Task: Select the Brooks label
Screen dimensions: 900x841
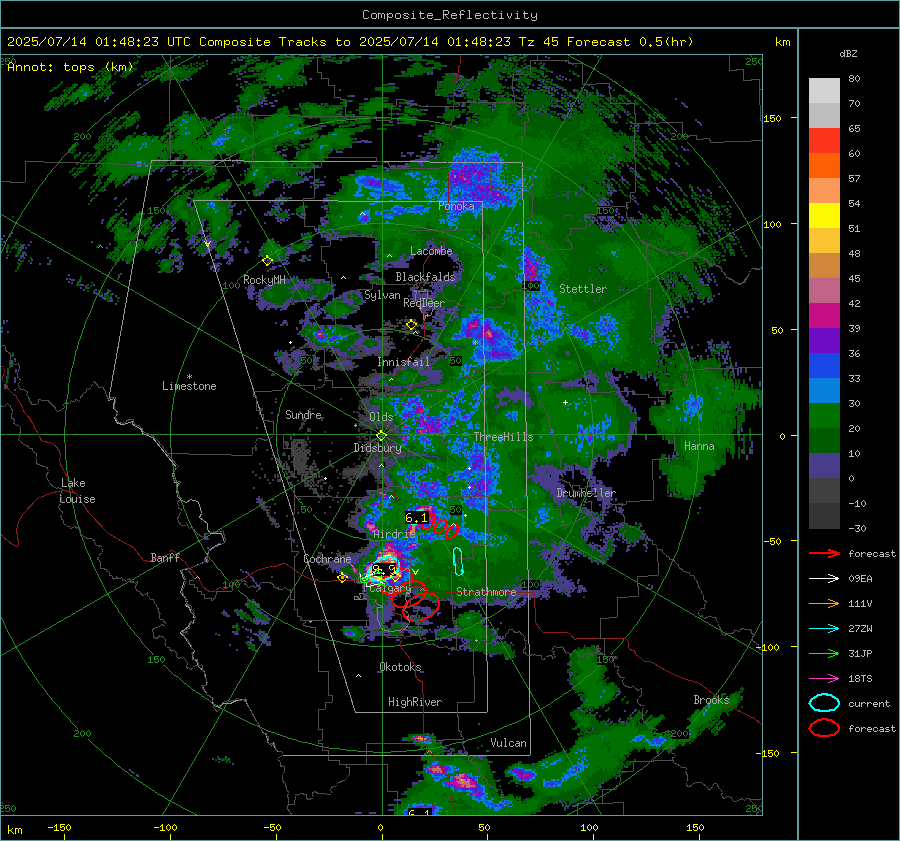Action: 711,700
